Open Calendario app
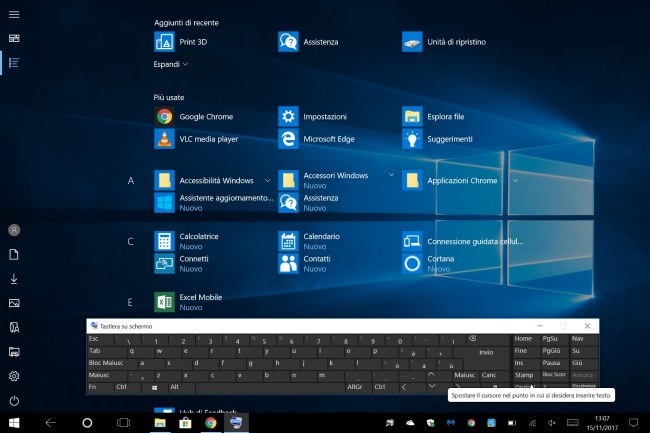 tap(309, 241)
